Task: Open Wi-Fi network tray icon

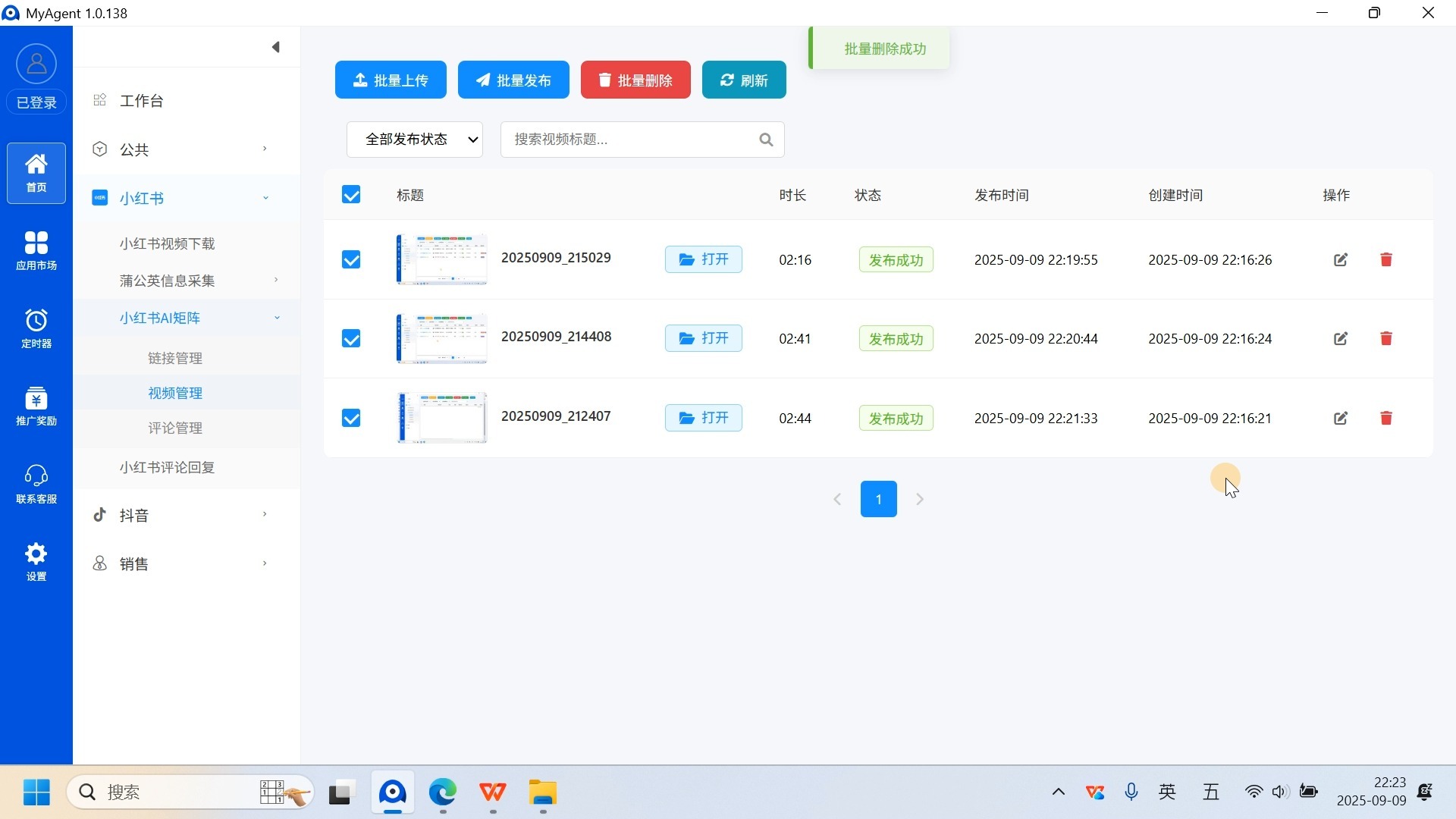Action: click(x=1254, y=792)
